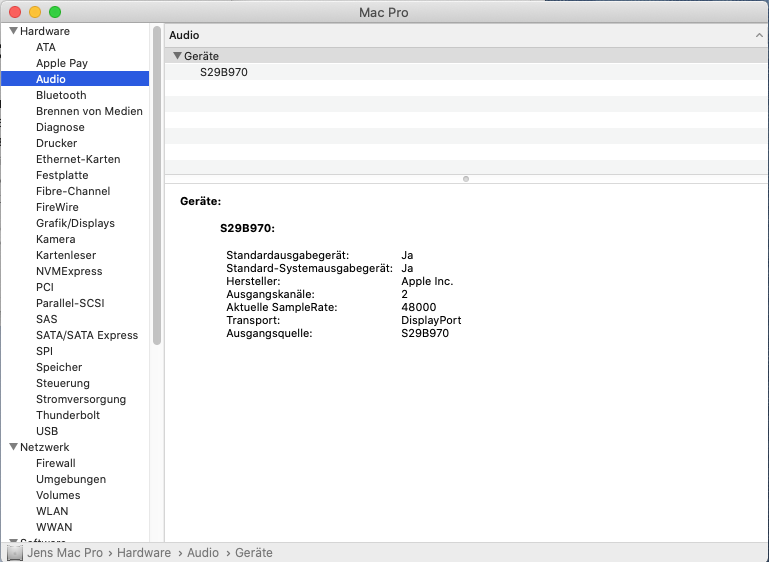769x562 pixels.
Task: Select Steuerung in the sidebar
Action: [63, 383]
